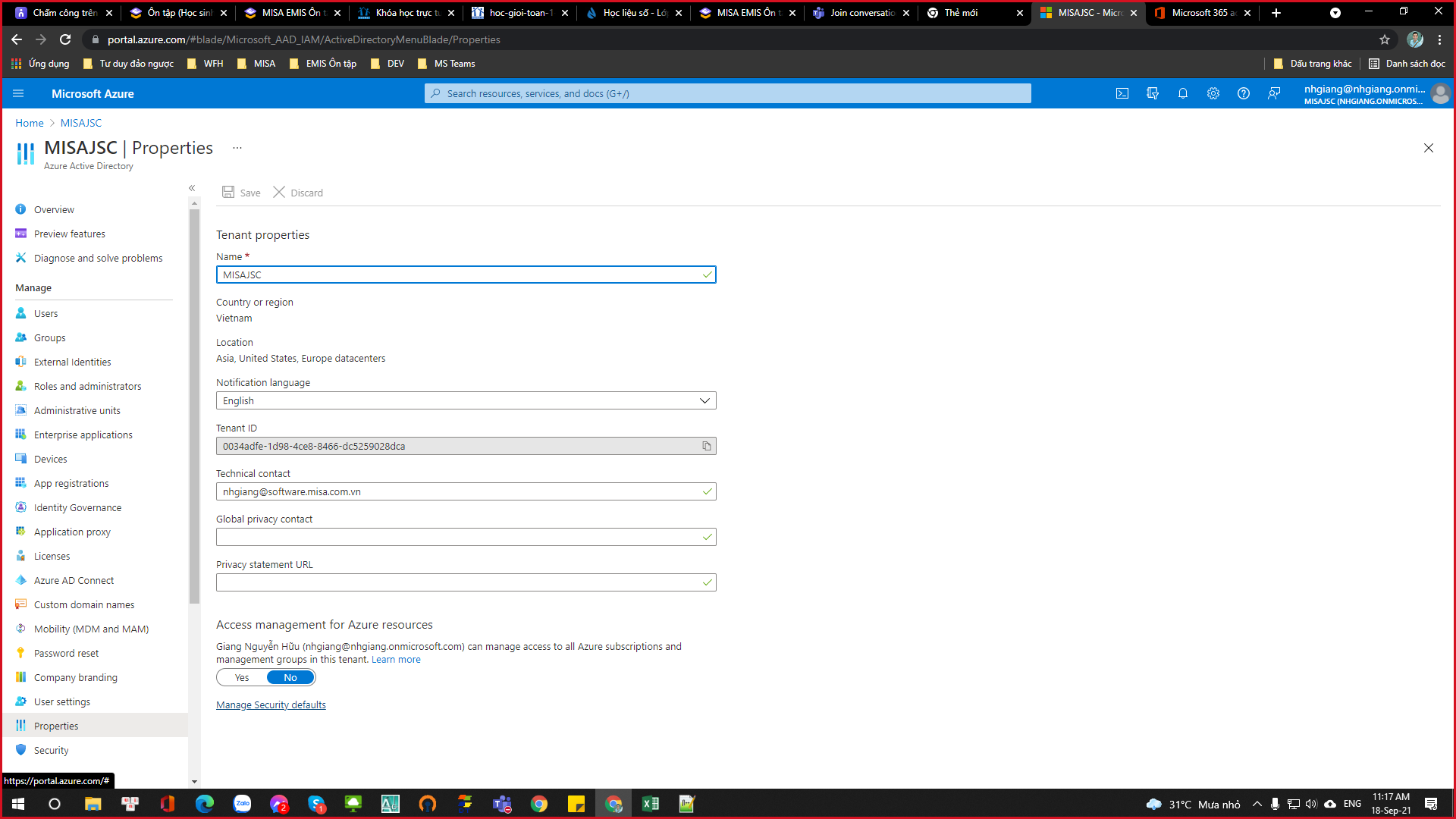The image size is (1456, 819).
Task: Open the more options ellipsis by title
Action: pos(237,148)
